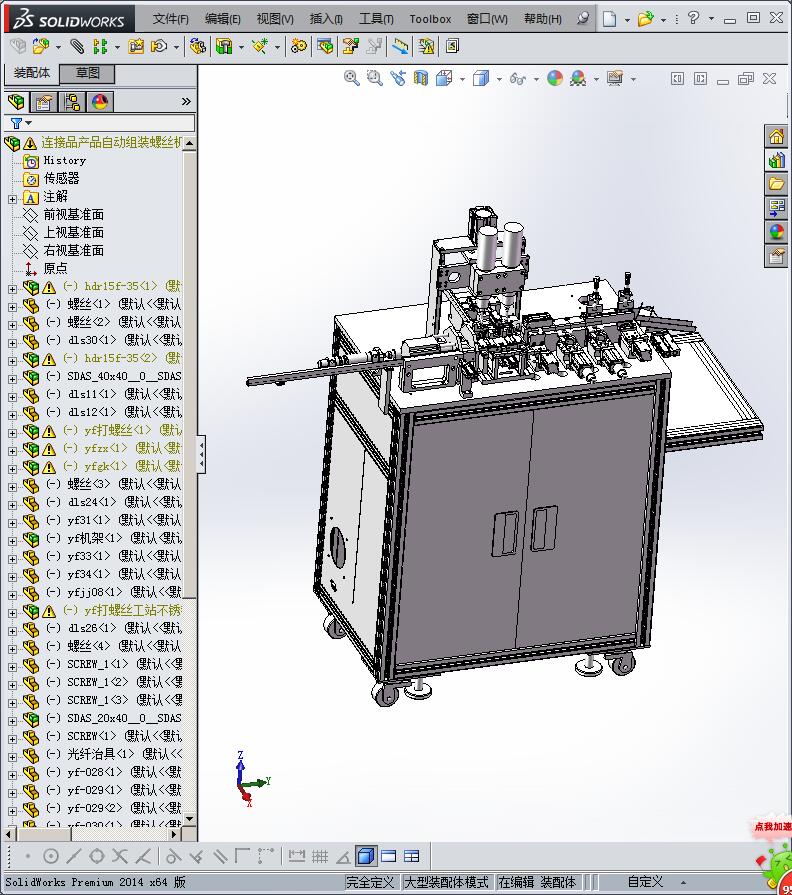
Task: Click the Exploded View icon
Action: pos(350,46)
